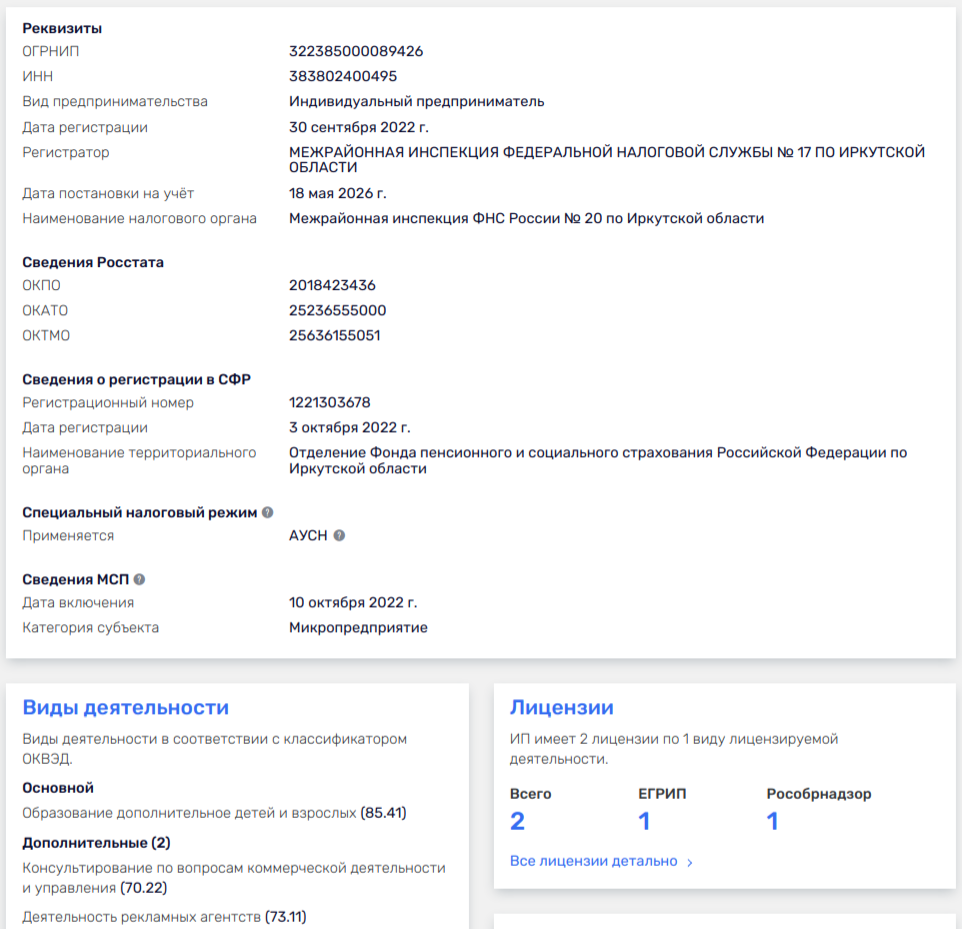Click main activity Образование дополнительное детей и взрослых
This screenshot has width=962, height=929.
click(x=214, y=813)
